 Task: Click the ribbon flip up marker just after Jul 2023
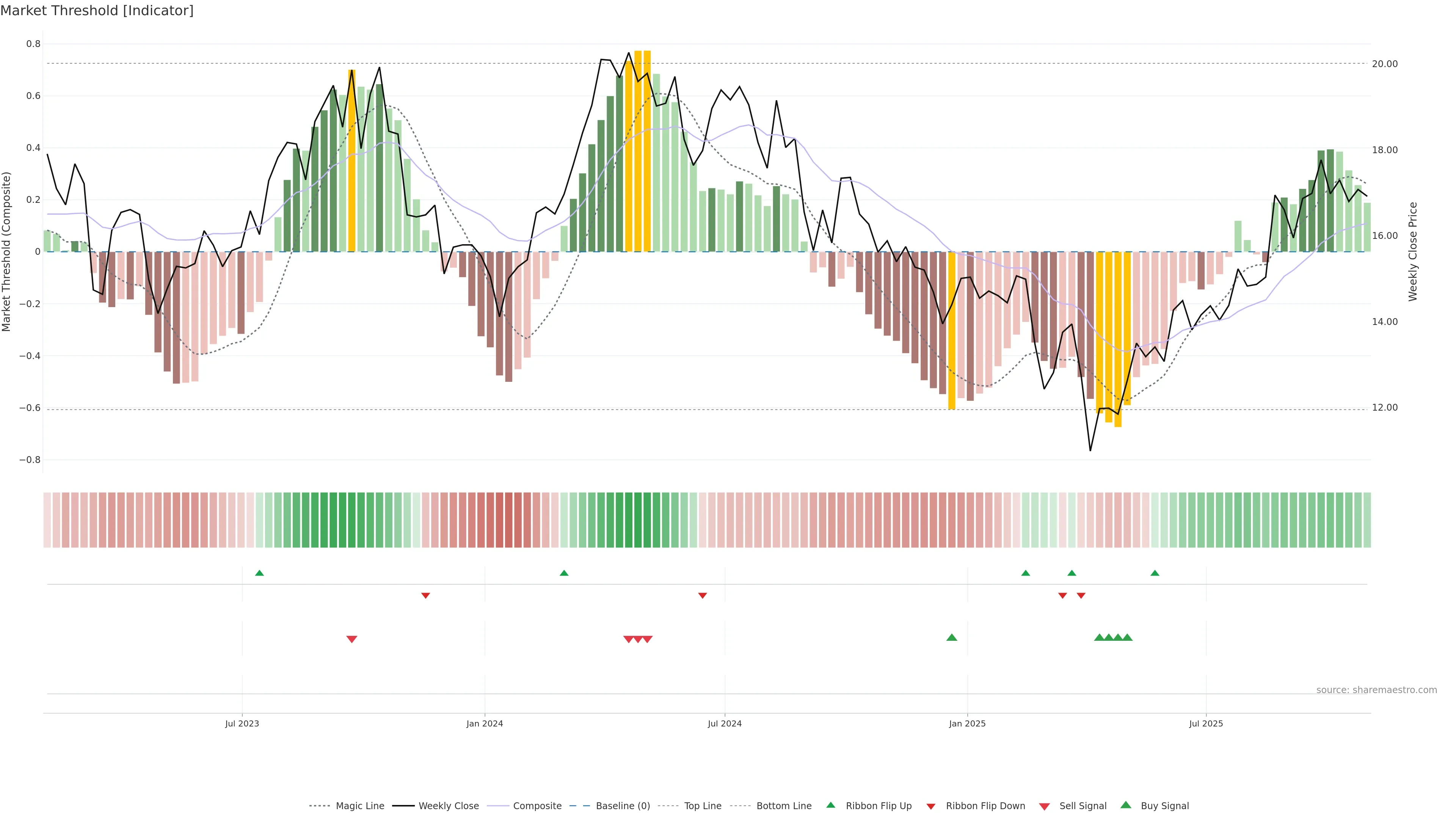point(259,573)
